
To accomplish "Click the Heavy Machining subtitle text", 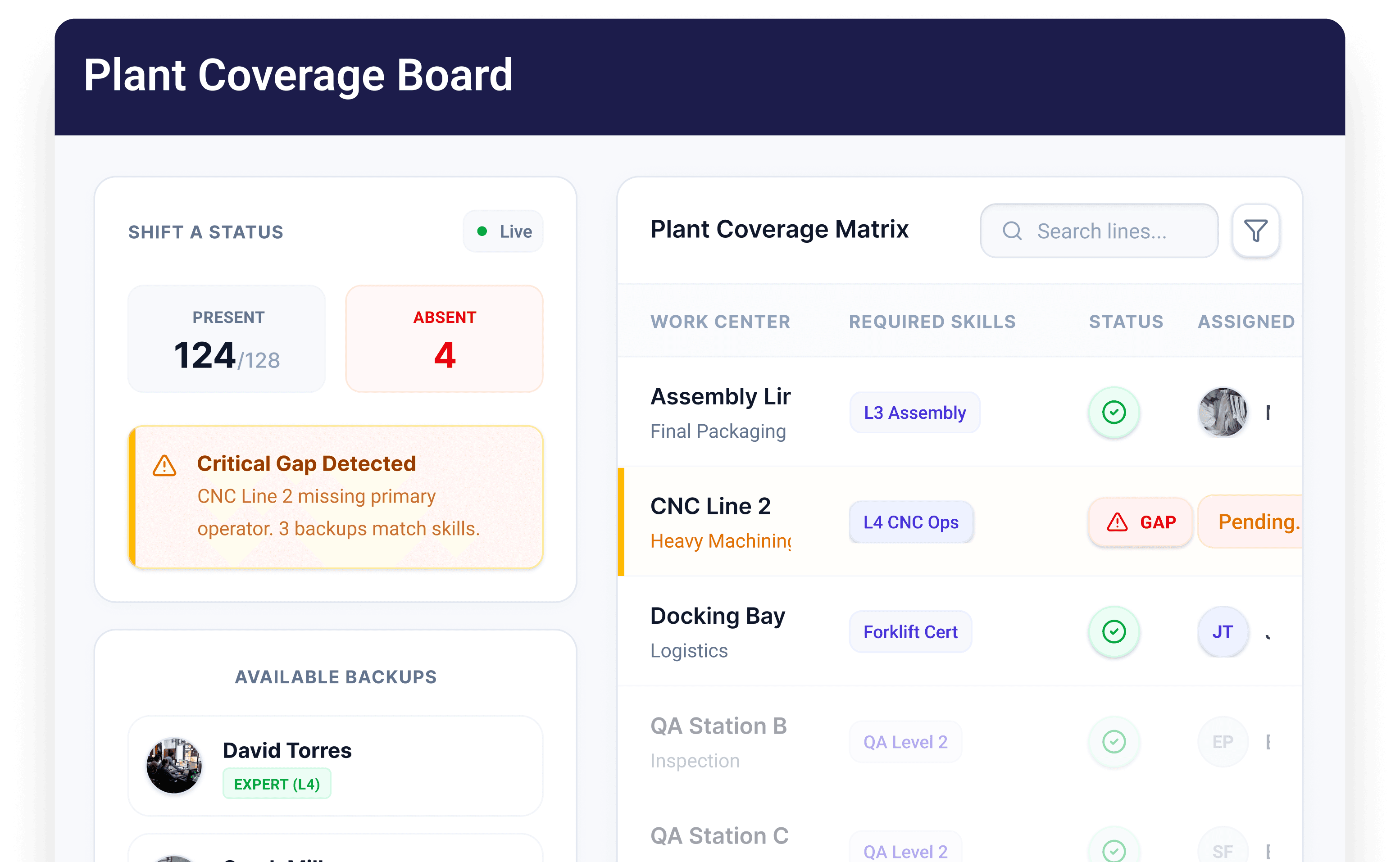I will (721, 541).
